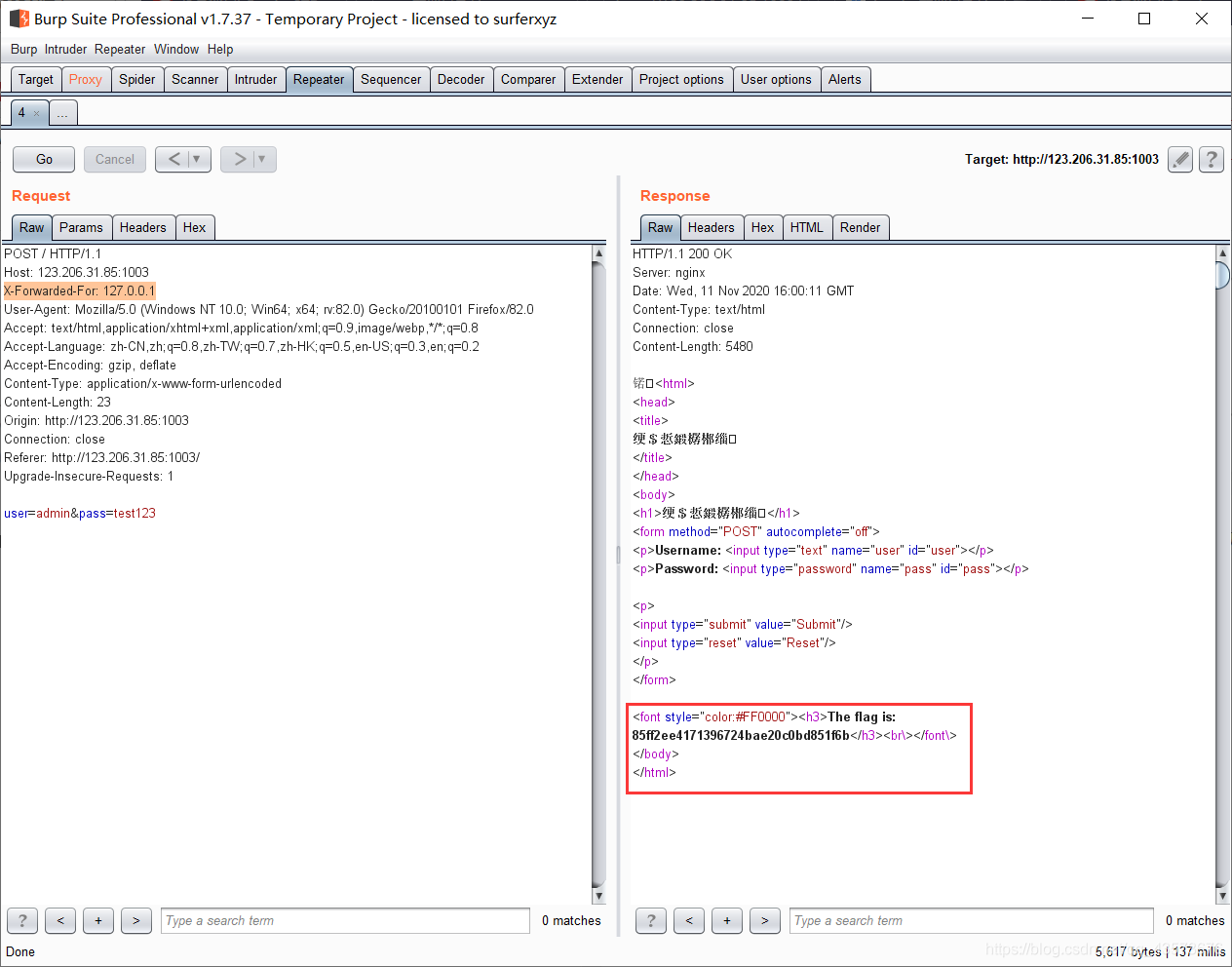
Task: Select the Repeater tool tab
Action: (x=319, y=80)
